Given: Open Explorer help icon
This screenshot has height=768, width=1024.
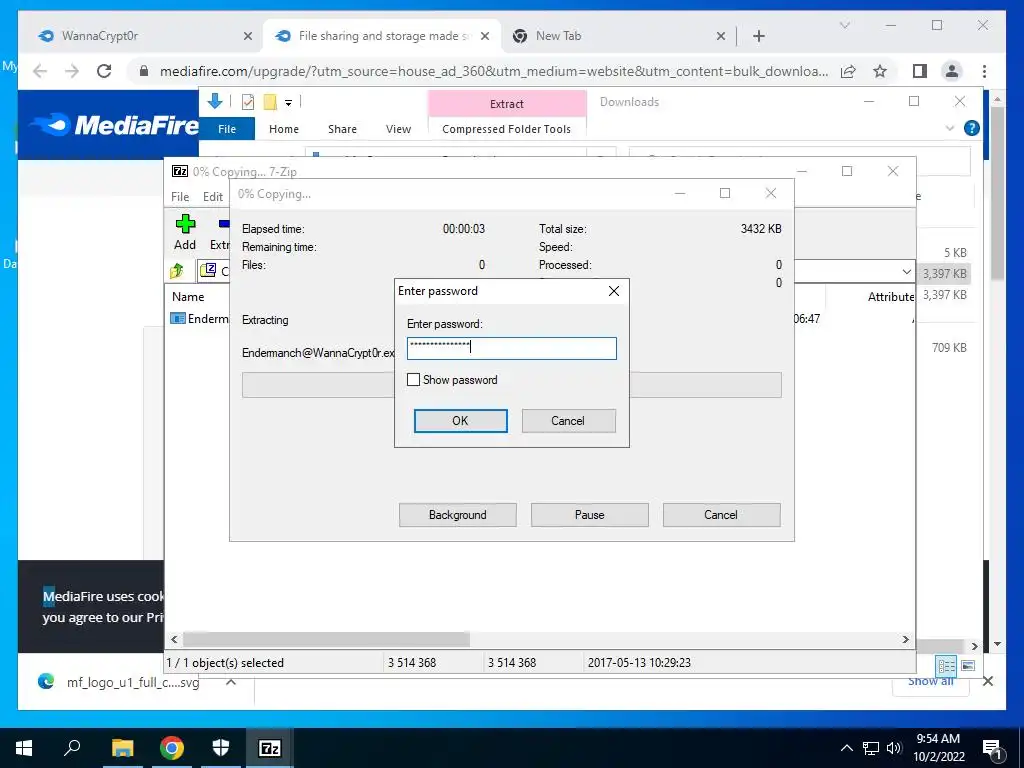Looking at the screenshot, I should pos(972,128).
